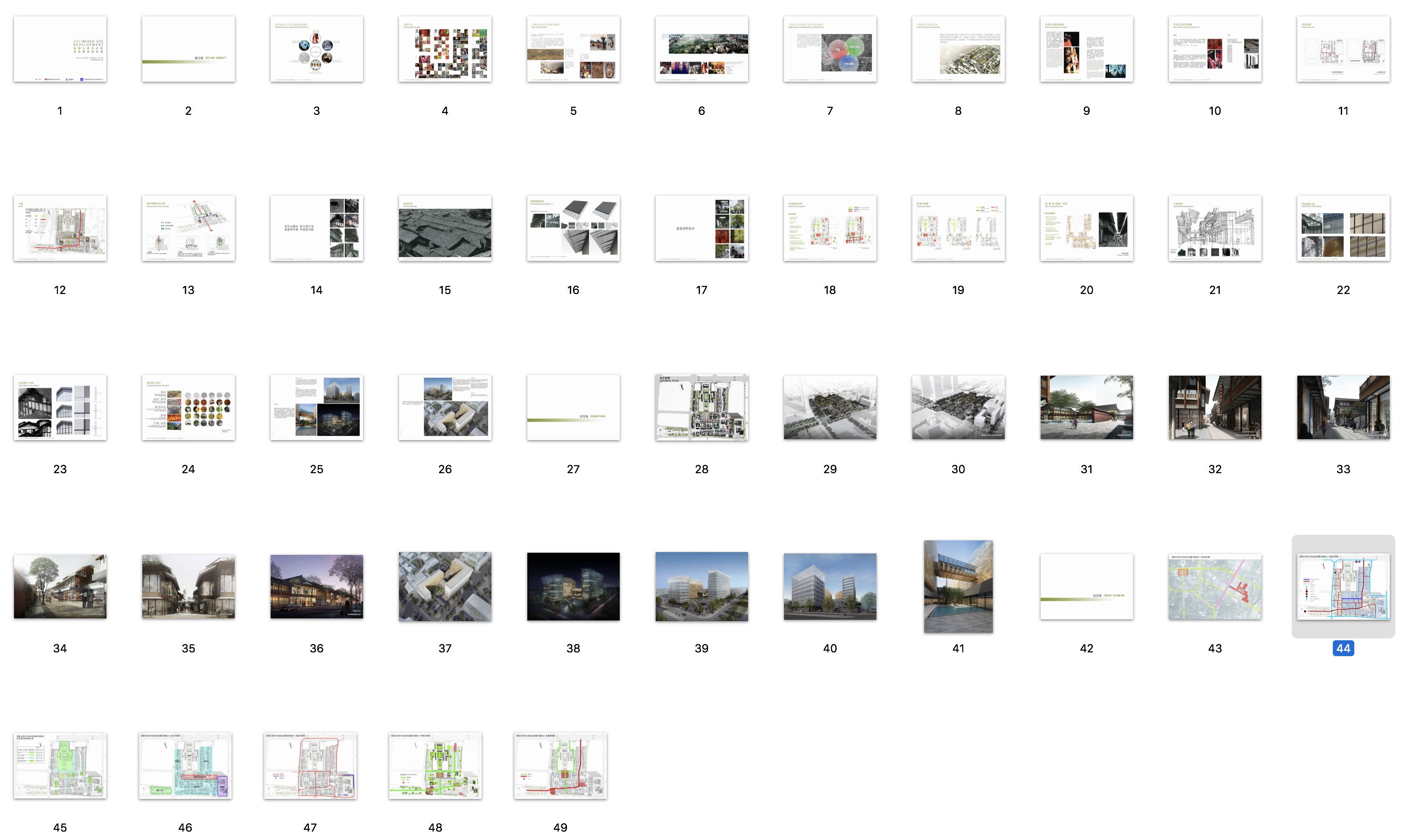Select page 14 thumbnail
1414x840 pixels.
[x=316, y=228]
